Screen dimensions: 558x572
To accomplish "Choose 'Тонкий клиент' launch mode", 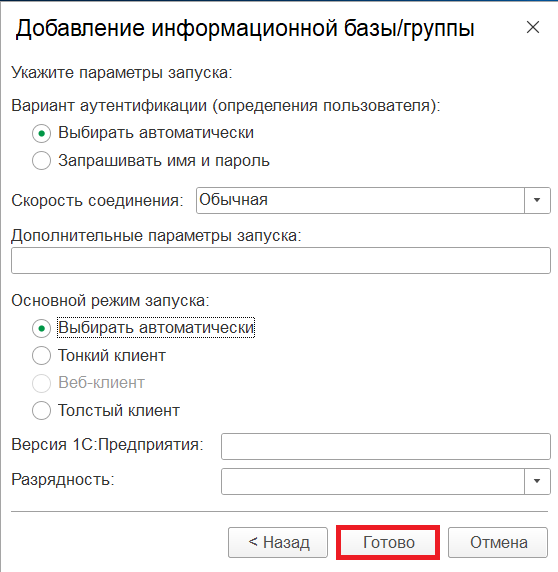I will pos(41,356).
